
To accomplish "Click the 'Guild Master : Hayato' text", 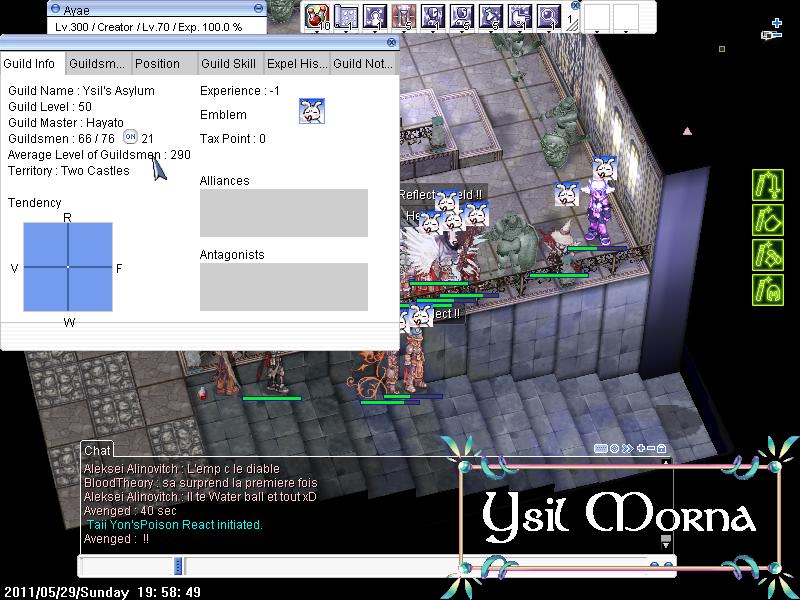I will pyautogui.click(x=66, y=122).
